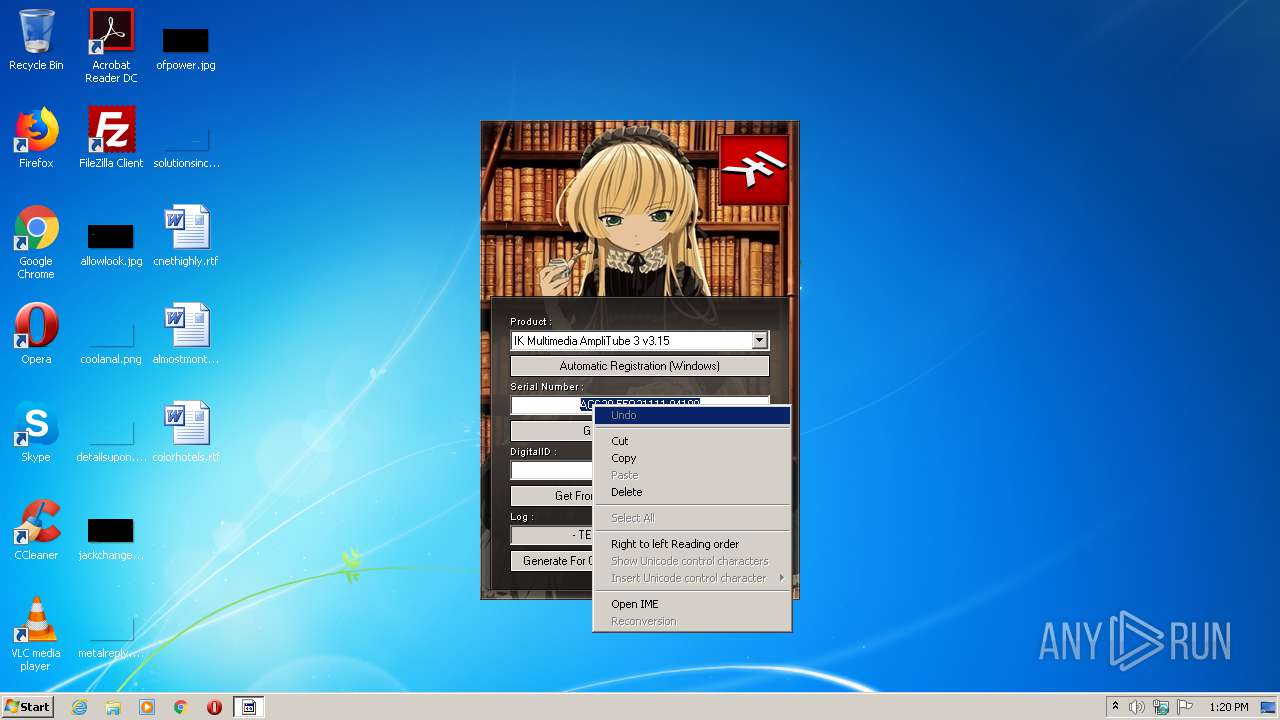This screenshot has height=720, width=1280.
Task: Choose Delete from context menu
Action: click(692, 492)
